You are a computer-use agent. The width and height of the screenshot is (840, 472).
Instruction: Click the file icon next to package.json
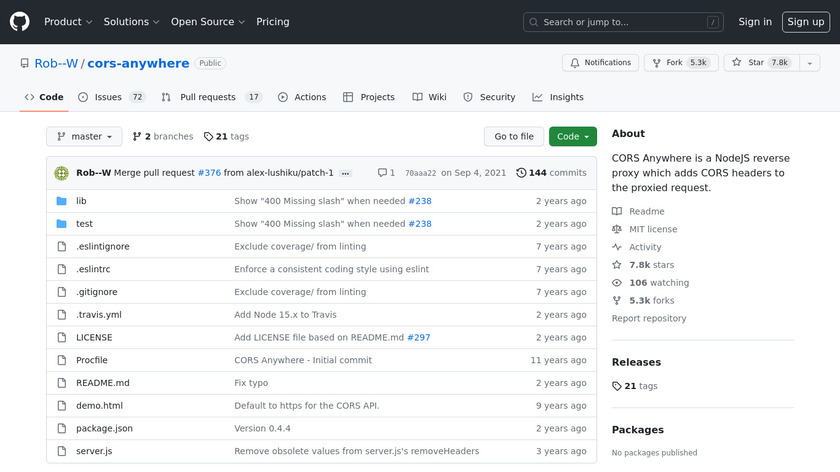(62, 429)
